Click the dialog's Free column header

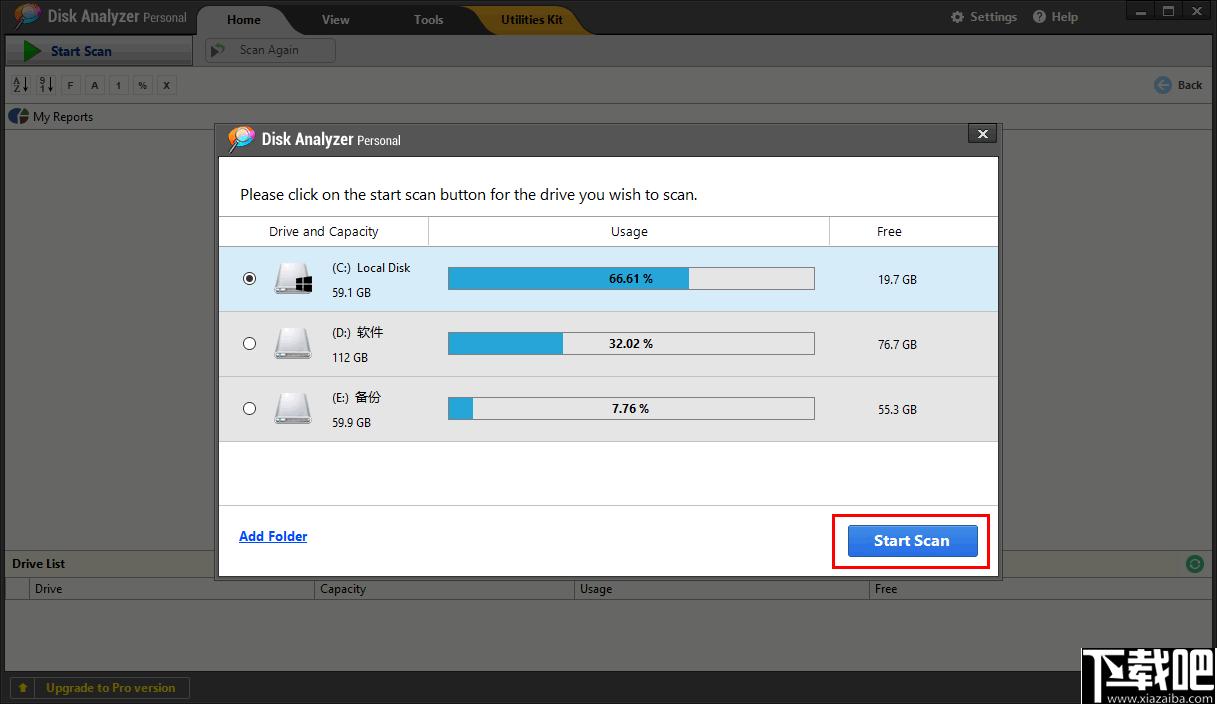tap(889, 232)
